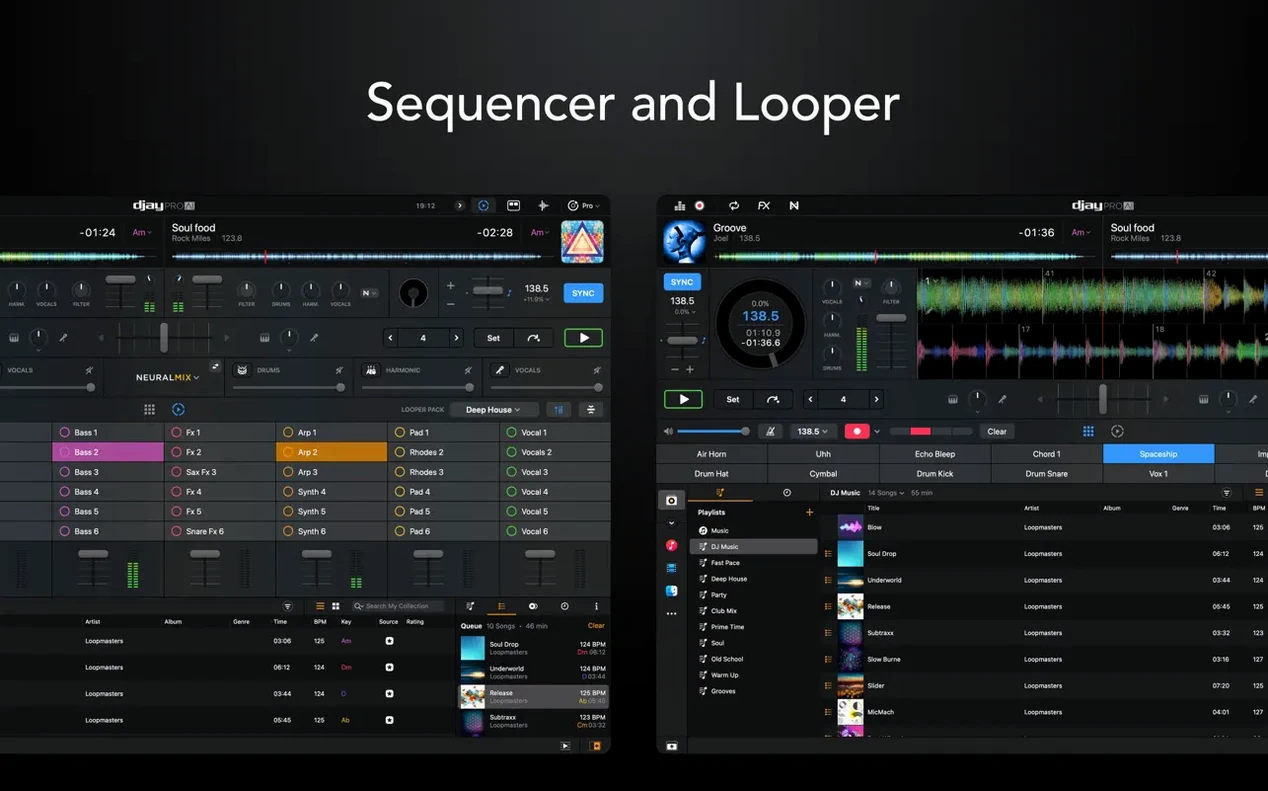Switch to list view icon beside the search field

point(320,606)
